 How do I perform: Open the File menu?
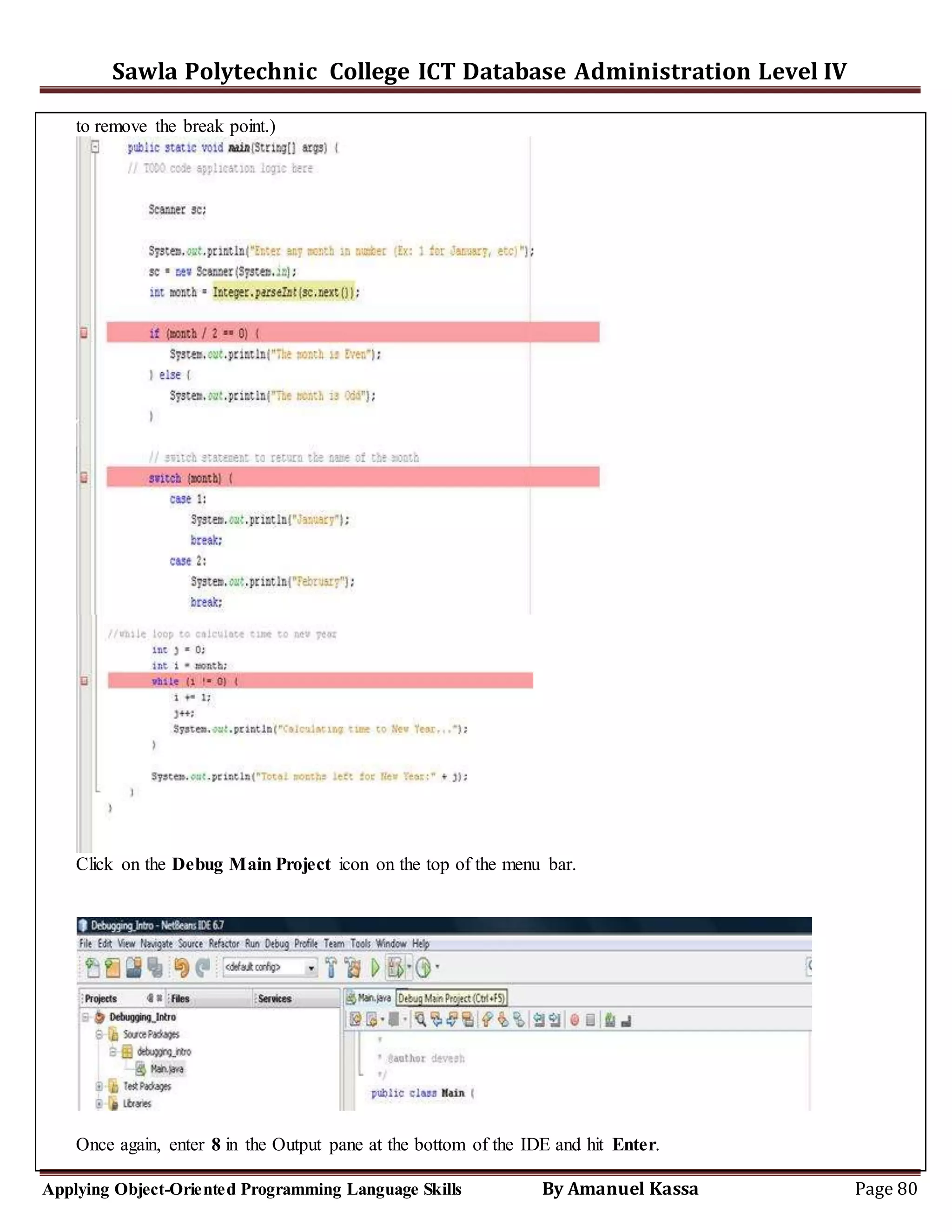tap(86, 944)
